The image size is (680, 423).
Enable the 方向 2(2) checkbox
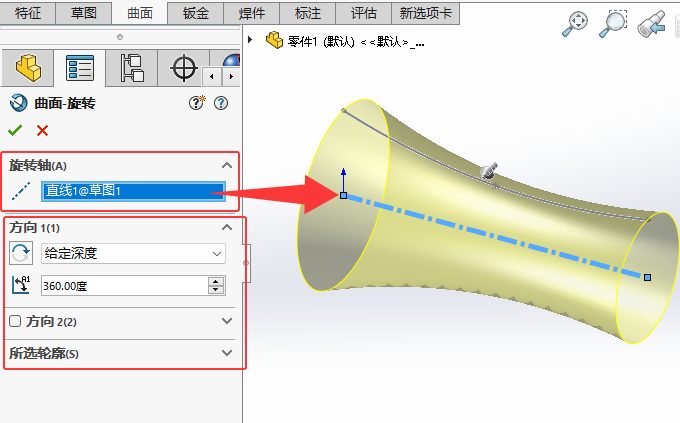(x=15, y=321)
